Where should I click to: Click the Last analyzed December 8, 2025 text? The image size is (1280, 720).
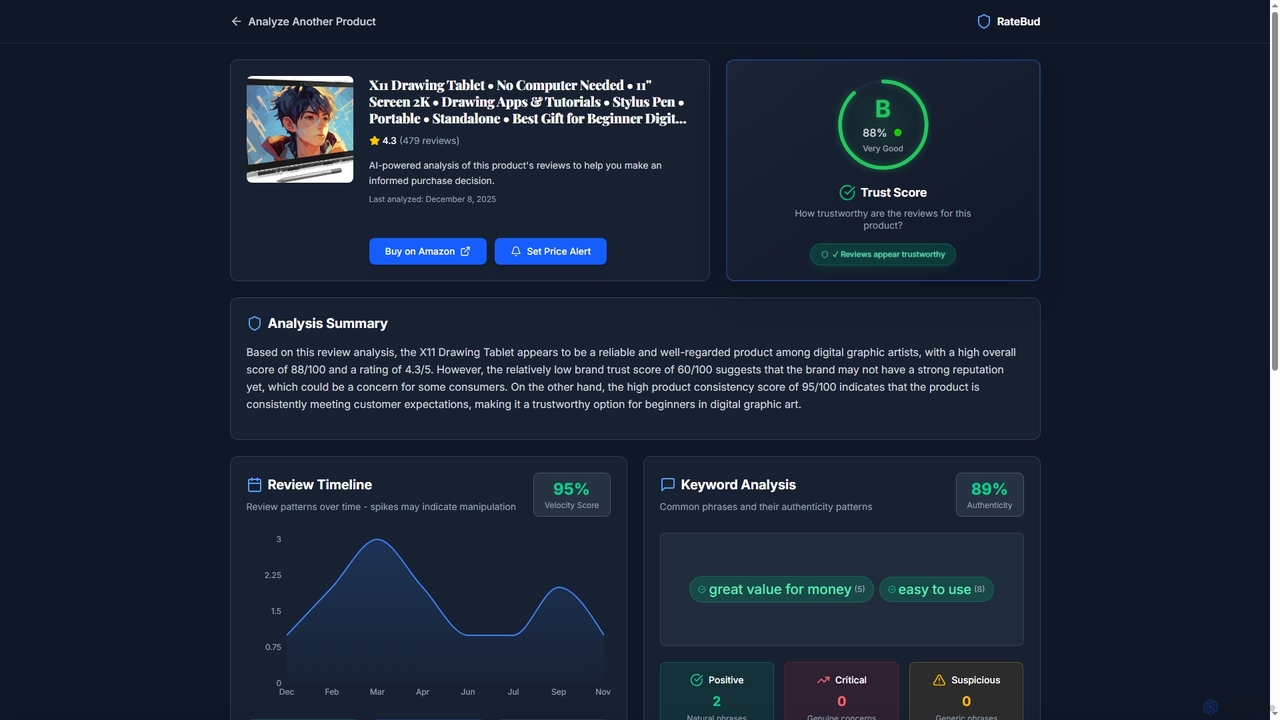(432, 199)
